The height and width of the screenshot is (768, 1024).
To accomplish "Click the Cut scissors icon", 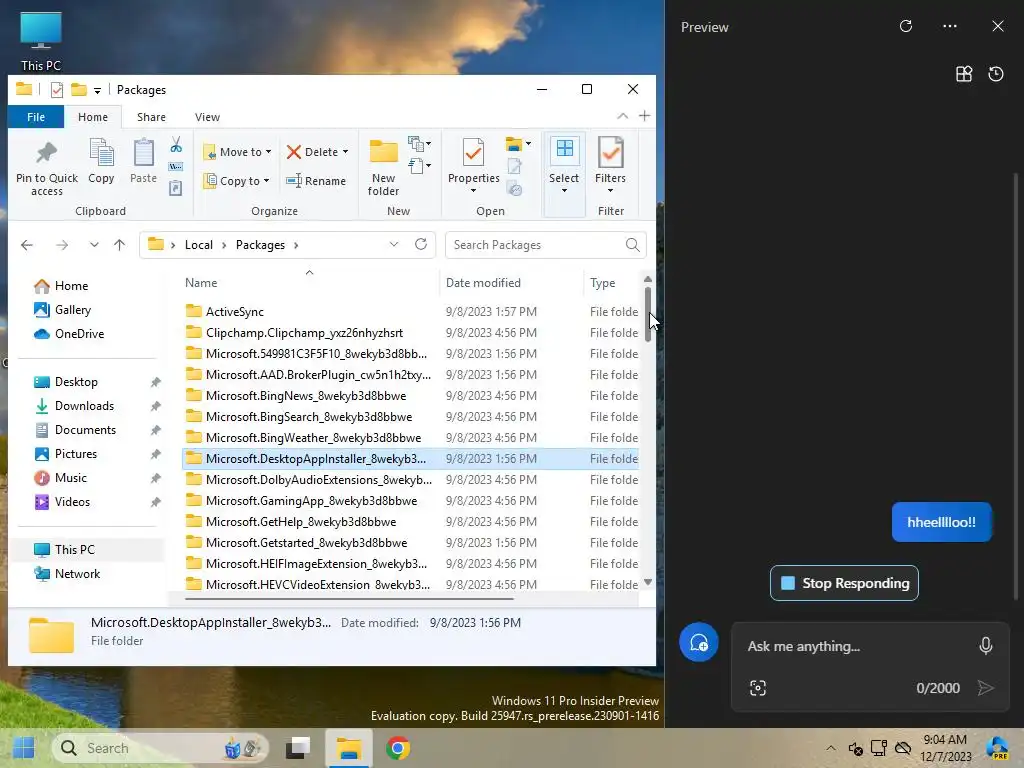I will coord(176,144).
